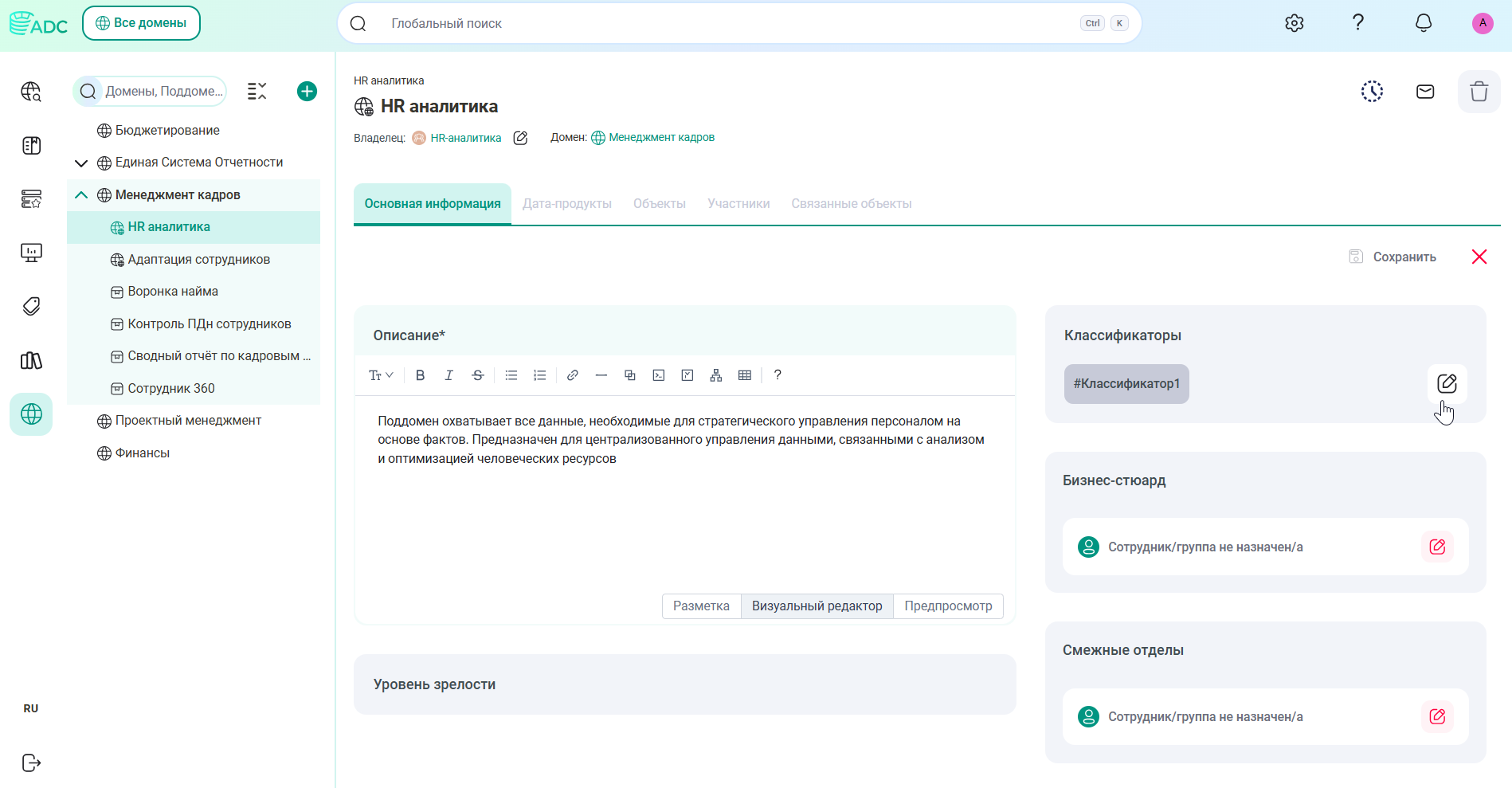Toggle strikethrough formatting
Image resolution: width=1512 pixels, height=788 pixels.
coord(477,375)
